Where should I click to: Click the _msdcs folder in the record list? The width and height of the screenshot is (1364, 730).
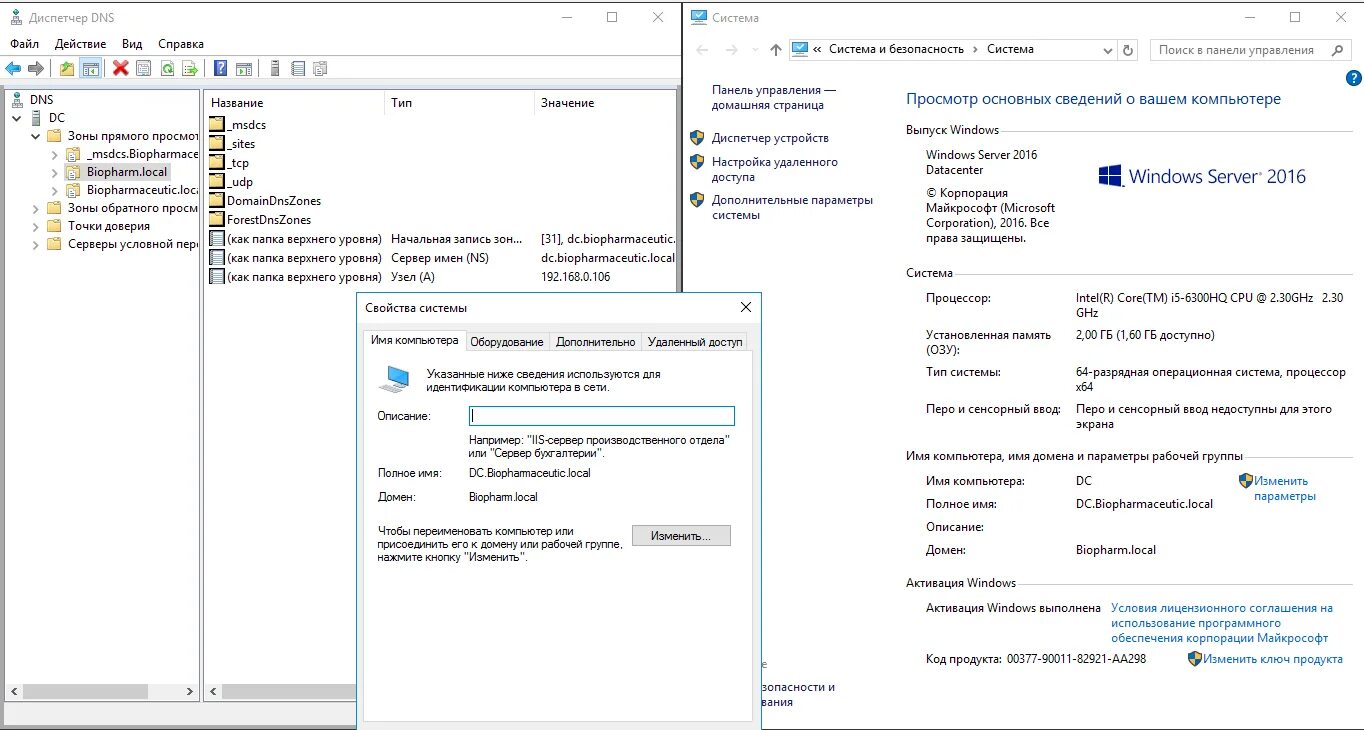[237, 125]
